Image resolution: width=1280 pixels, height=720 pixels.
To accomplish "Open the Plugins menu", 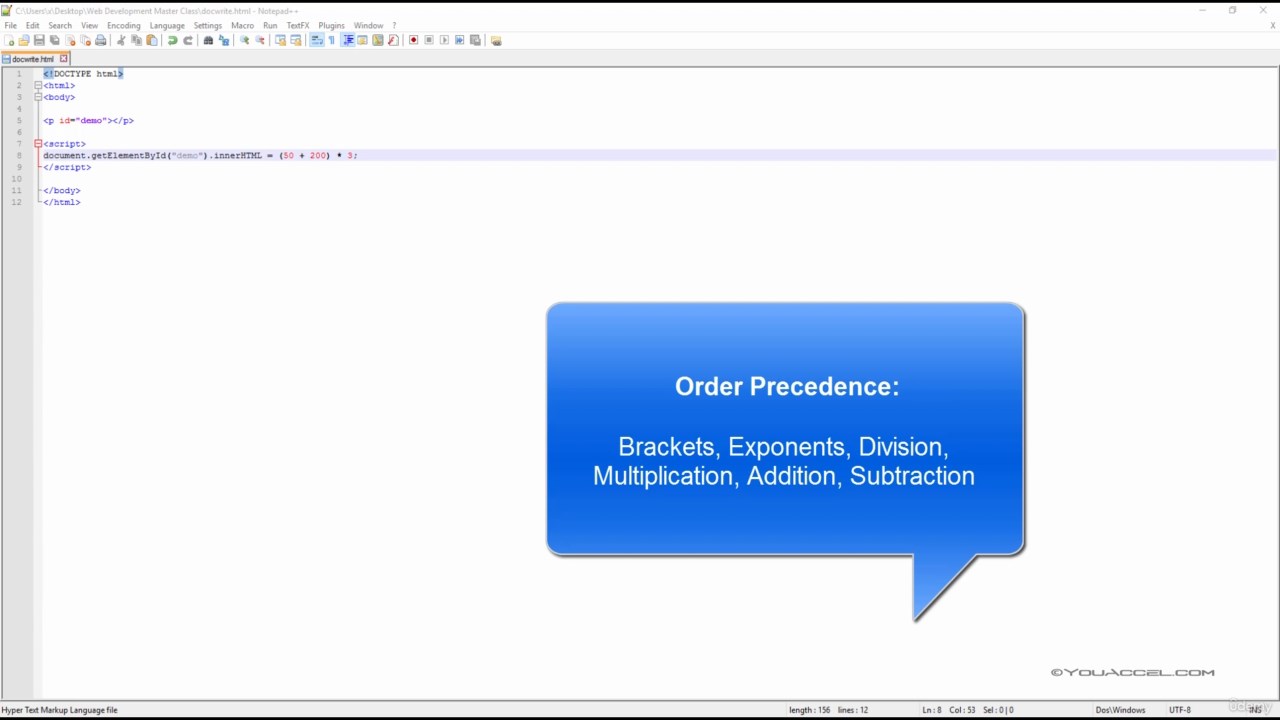I will [x=331, y=25].
